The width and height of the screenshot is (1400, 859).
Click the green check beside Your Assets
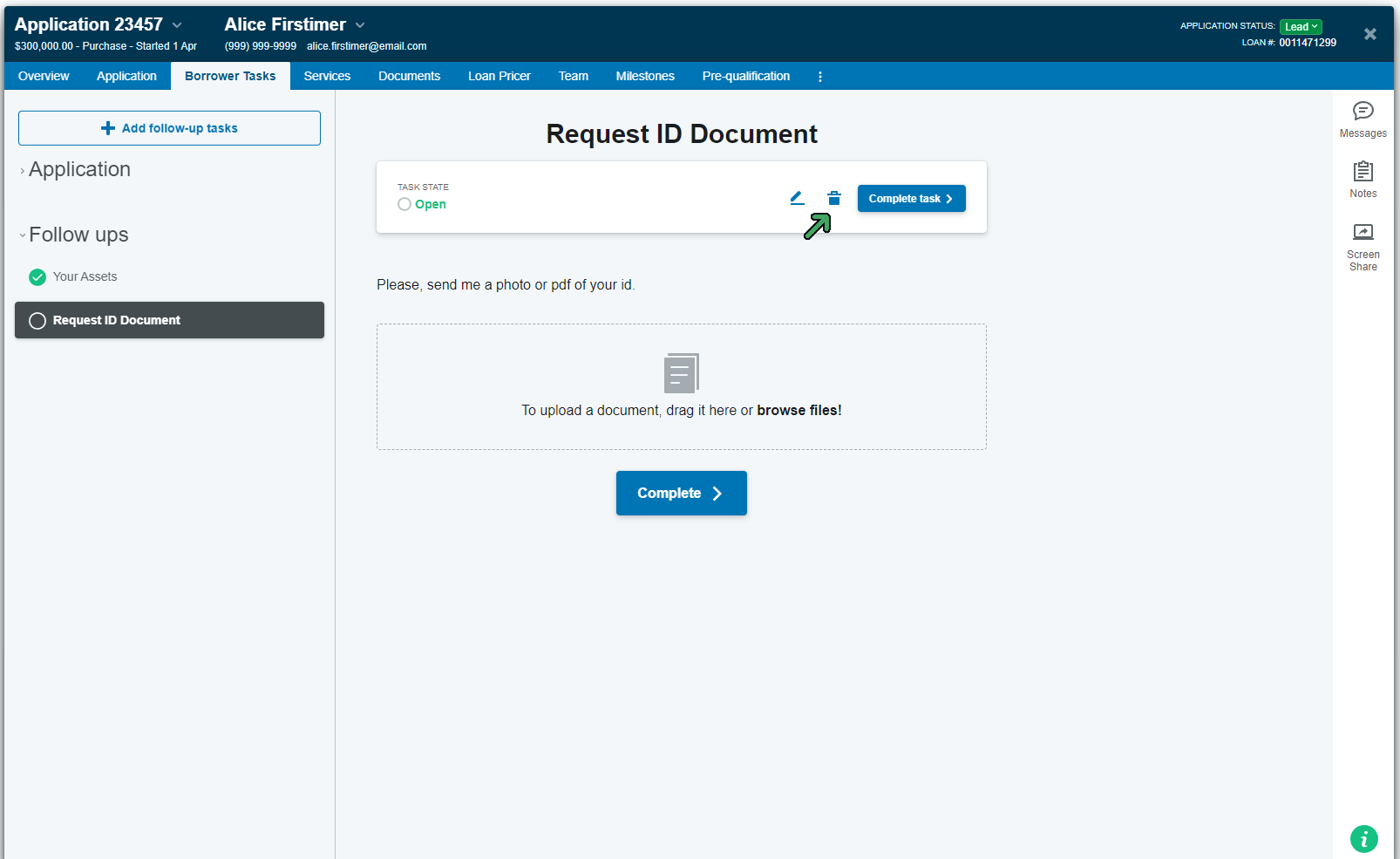coord(37,277)
